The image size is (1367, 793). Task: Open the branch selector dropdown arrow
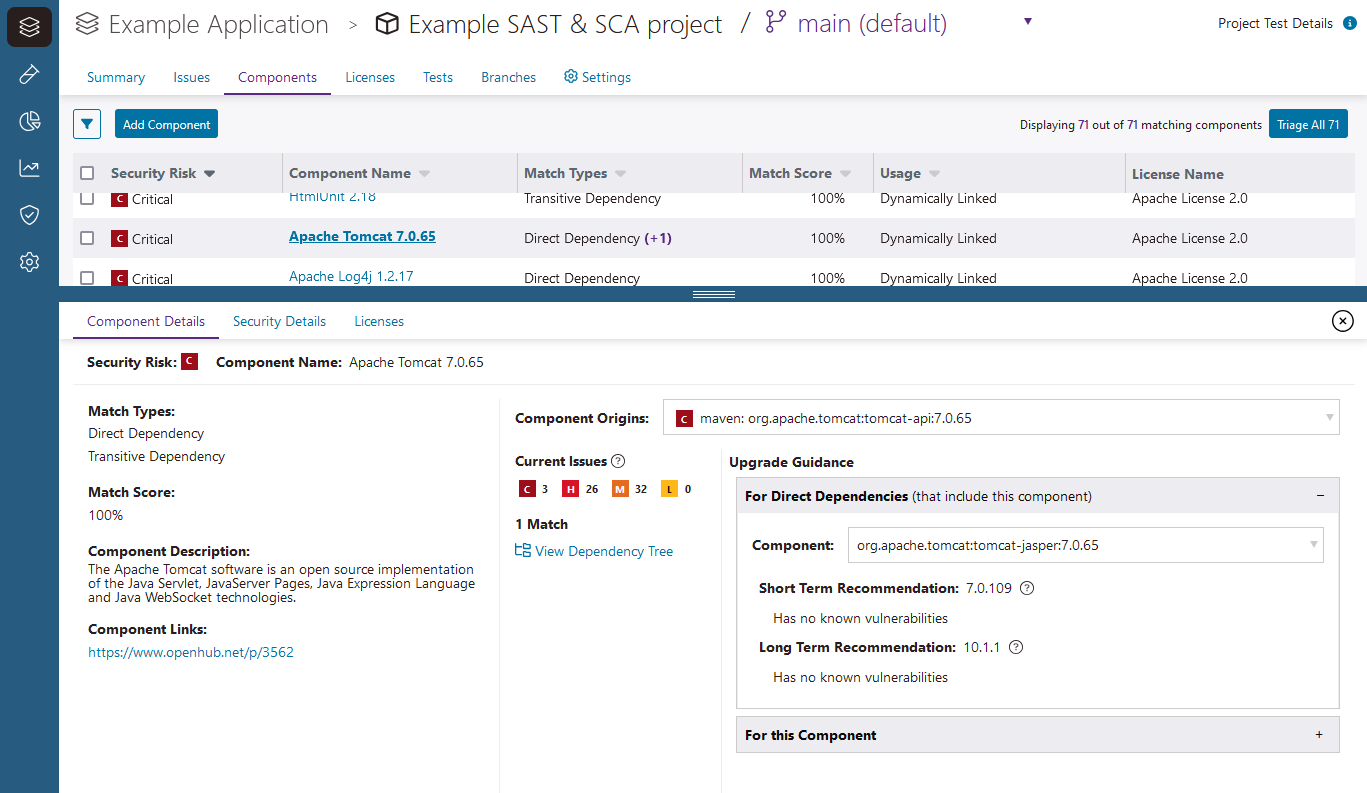click(x=1028, y=22)
